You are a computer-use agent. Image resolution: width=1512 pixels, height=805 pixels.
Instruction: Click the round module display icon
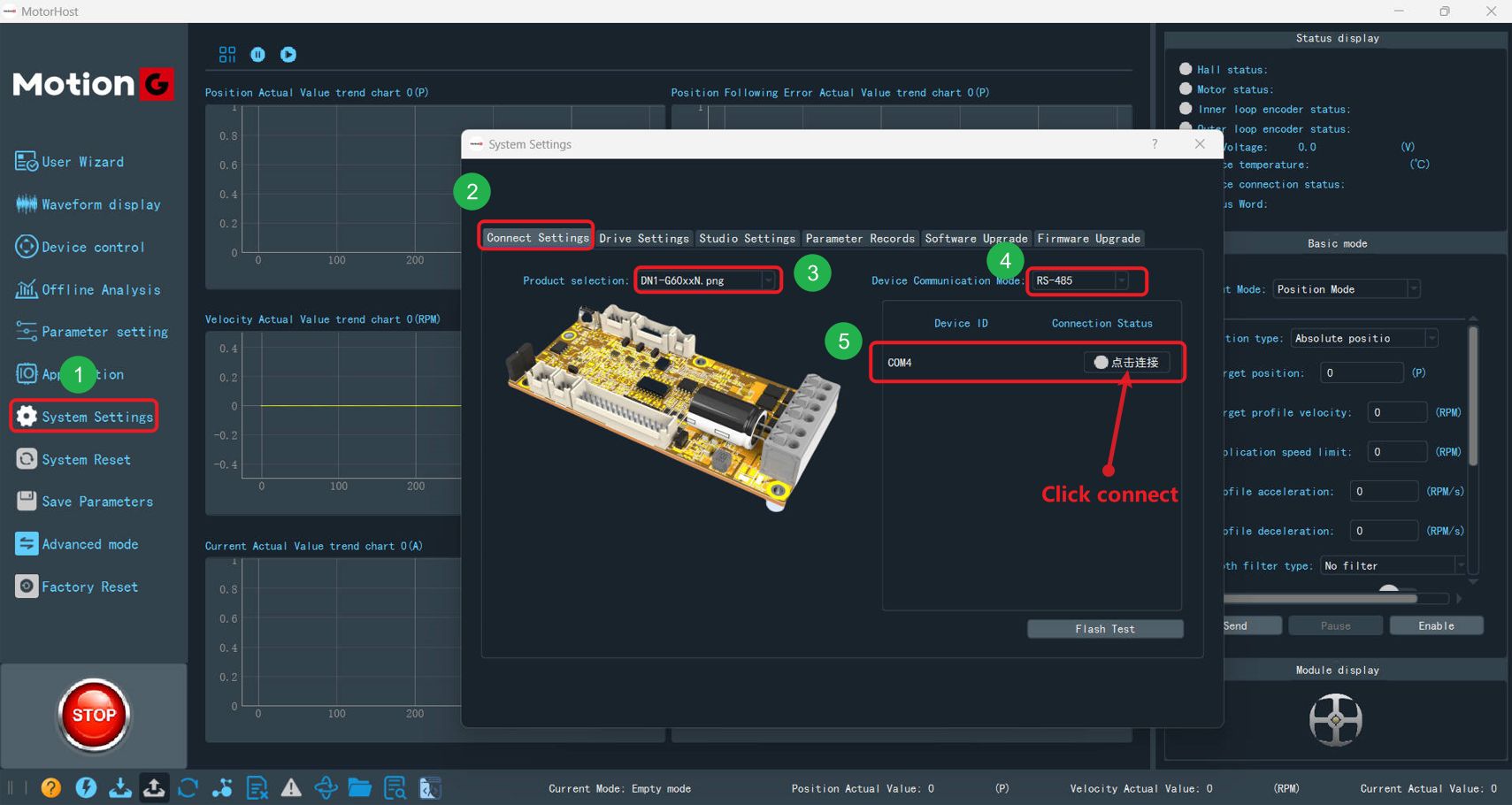(1335, 720)
